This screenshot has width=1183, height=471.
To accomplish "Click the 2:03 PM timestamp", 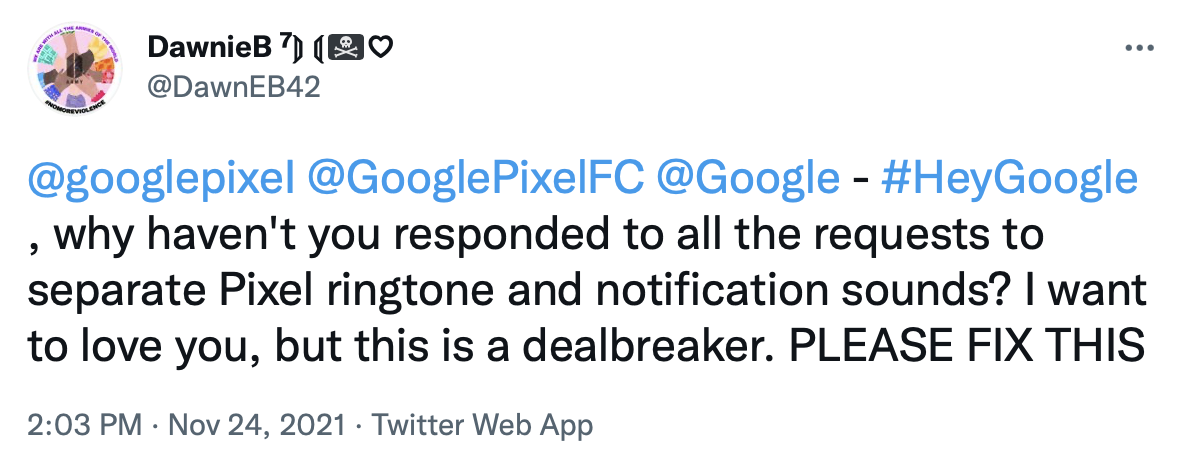I will 84,425.
